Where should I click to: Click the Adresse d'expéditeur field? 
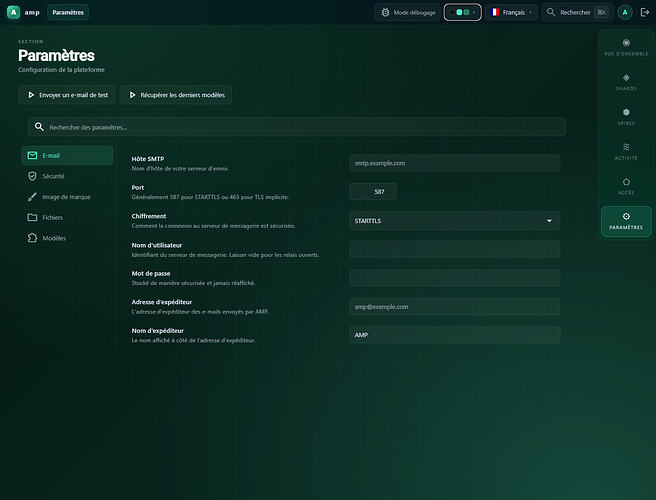pos(454,306)
